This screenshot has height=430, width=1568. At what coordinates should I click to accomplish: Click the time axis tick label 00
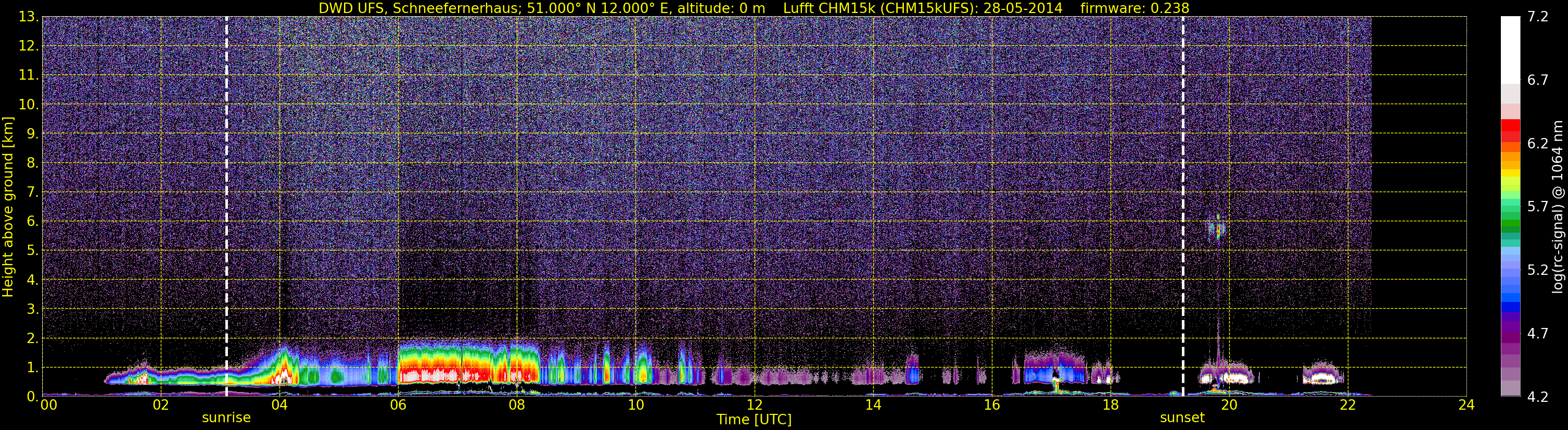(x=48, y=405)
